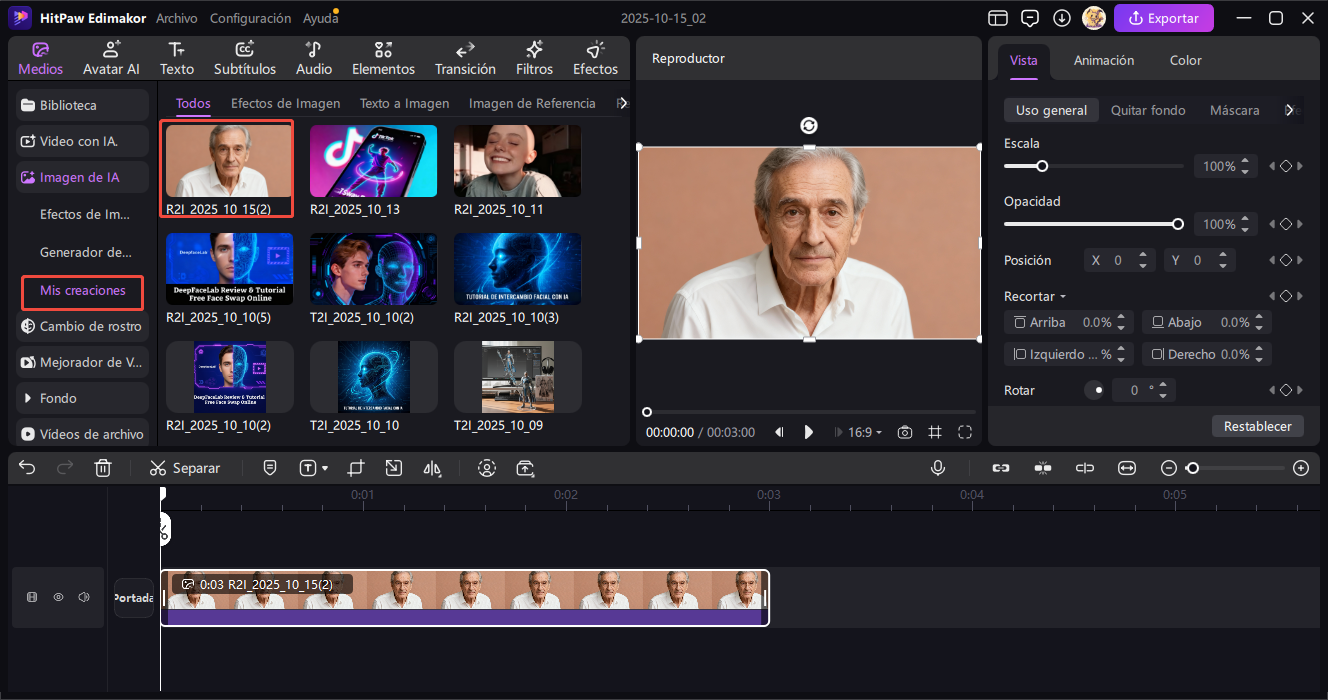The width and height of the screenshot is (1328, 700).
Task: Switch to the Animación tab
Action: [x=1103, y=60]
